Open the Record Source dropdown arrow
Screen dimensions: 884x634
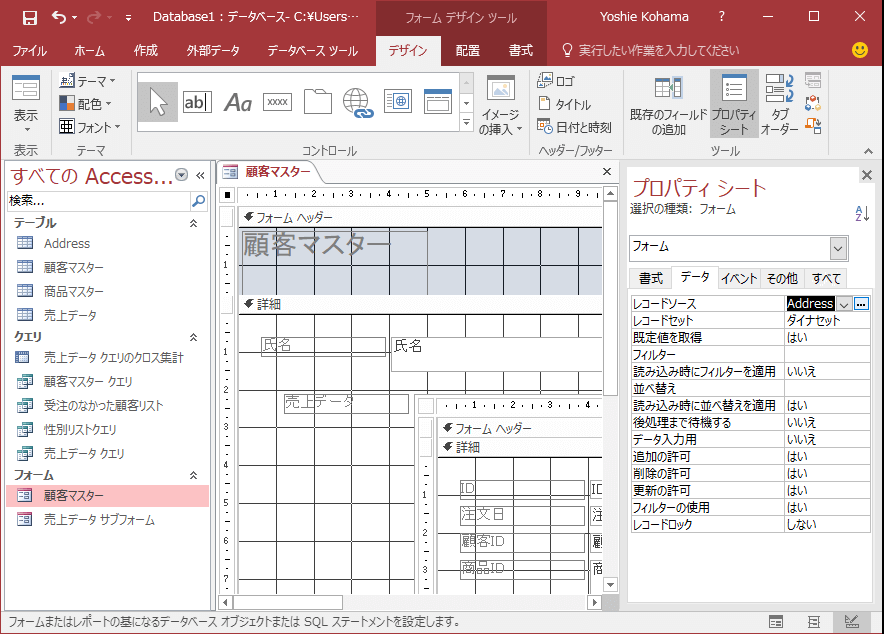point(845,304)
